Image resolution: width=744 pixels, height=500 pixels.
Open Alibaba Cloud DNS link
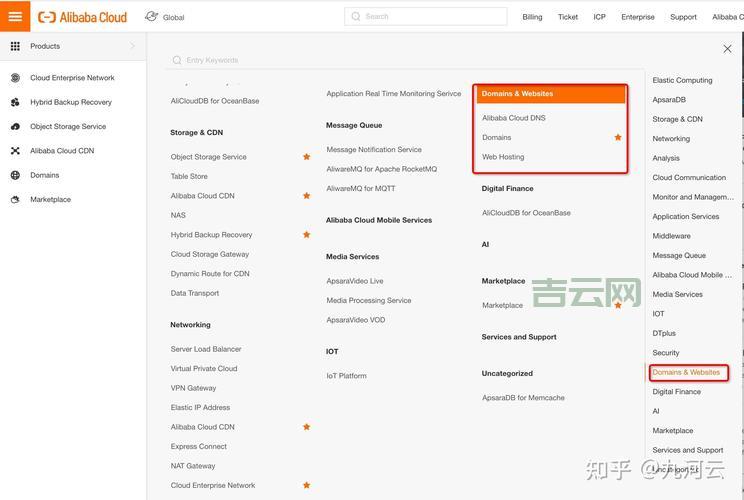point(513,118)
